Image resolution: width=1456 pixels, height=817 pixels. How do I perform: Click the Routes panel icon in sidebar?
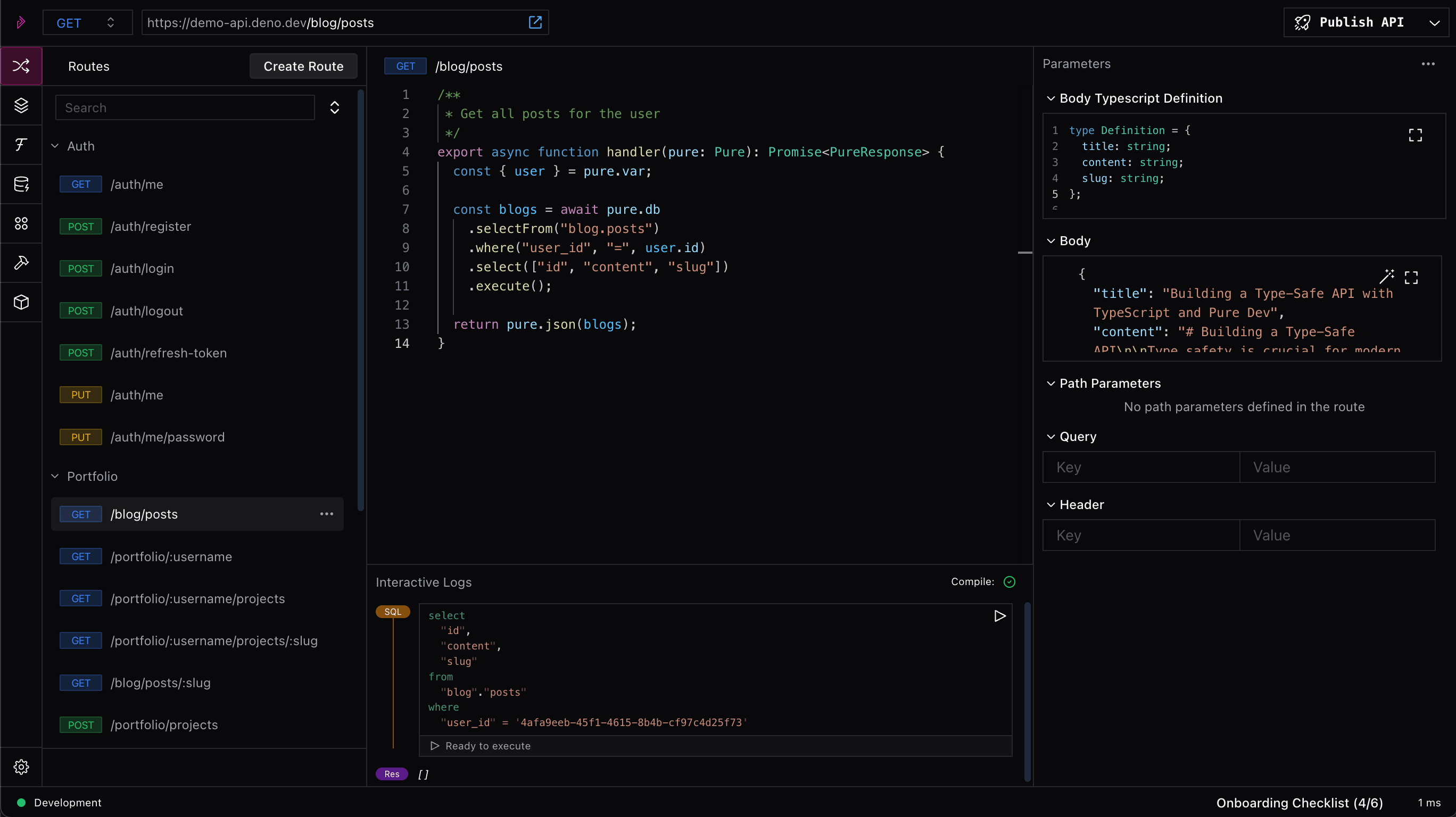(x=21, y=66)
